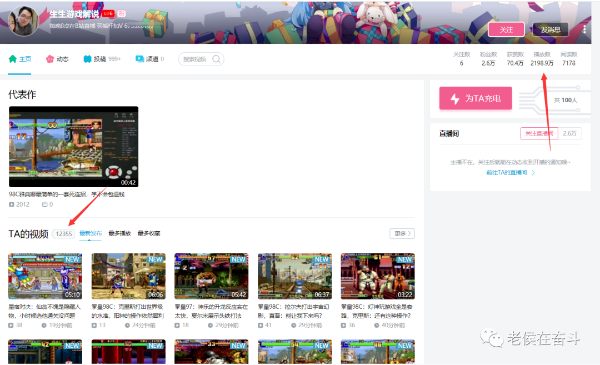Open the video thumbnail with duration 06:37
This screenshot has height=365, width=600.
tap(295, 276)
